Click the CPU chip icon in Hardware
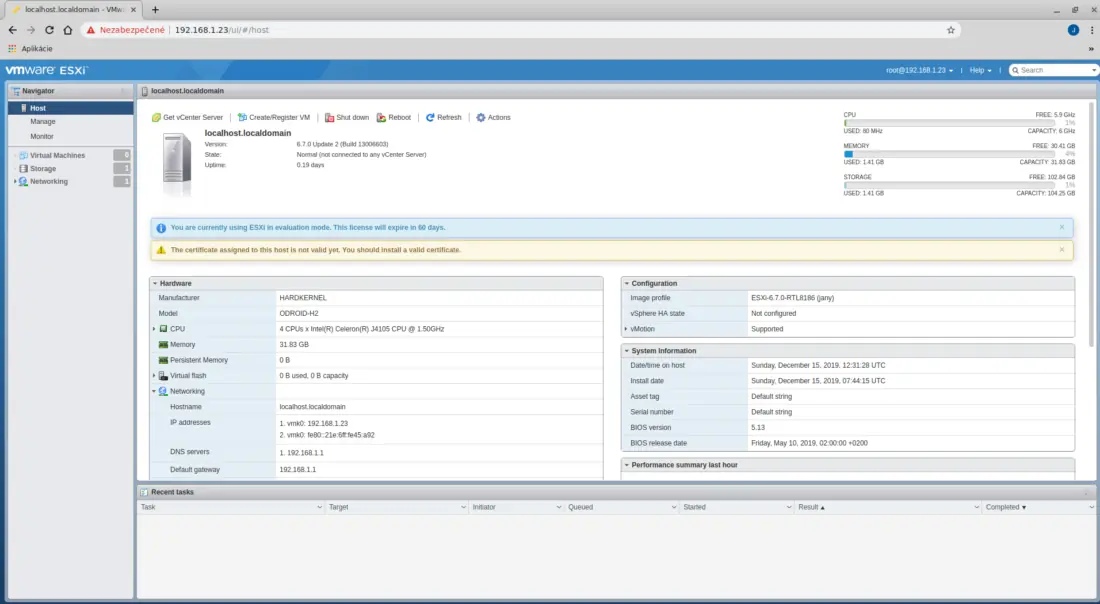 pos(163,329)
